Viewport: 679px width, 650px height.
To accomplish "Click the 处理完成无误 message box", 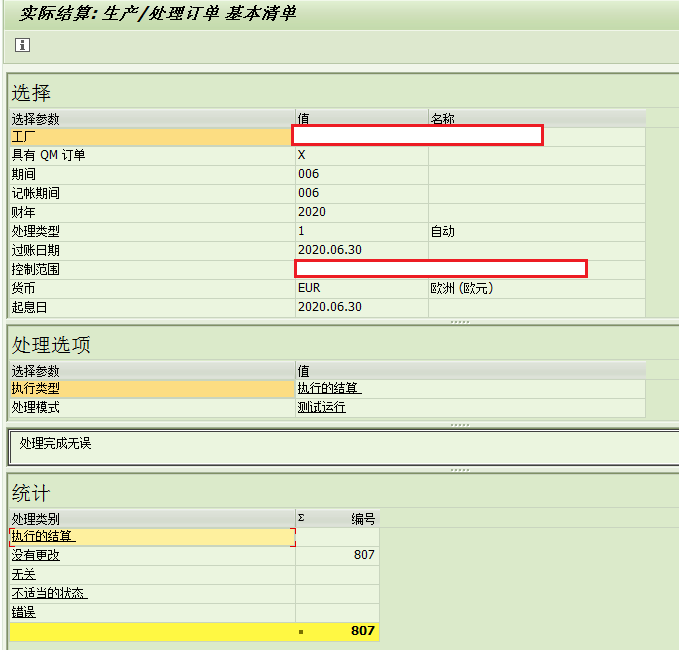I will (x=344, y=447).
